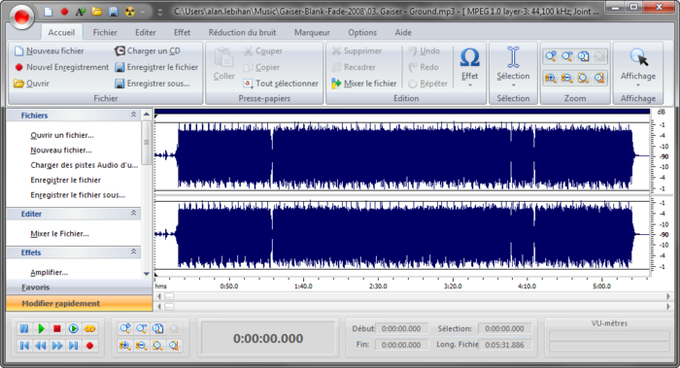
Task: Click the big red record application button
Action: [21, 17]
